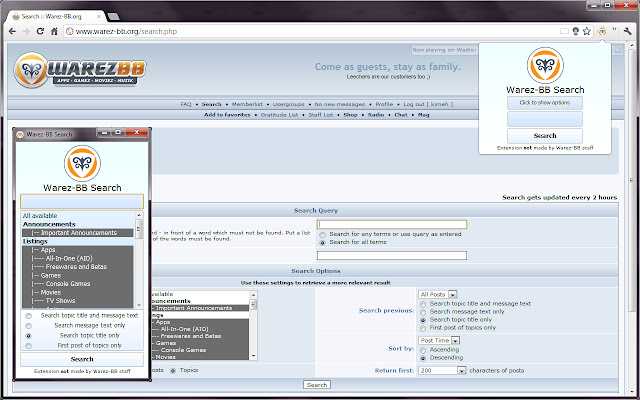
Task: Open the Radio link
Action: tap(376, 115)
